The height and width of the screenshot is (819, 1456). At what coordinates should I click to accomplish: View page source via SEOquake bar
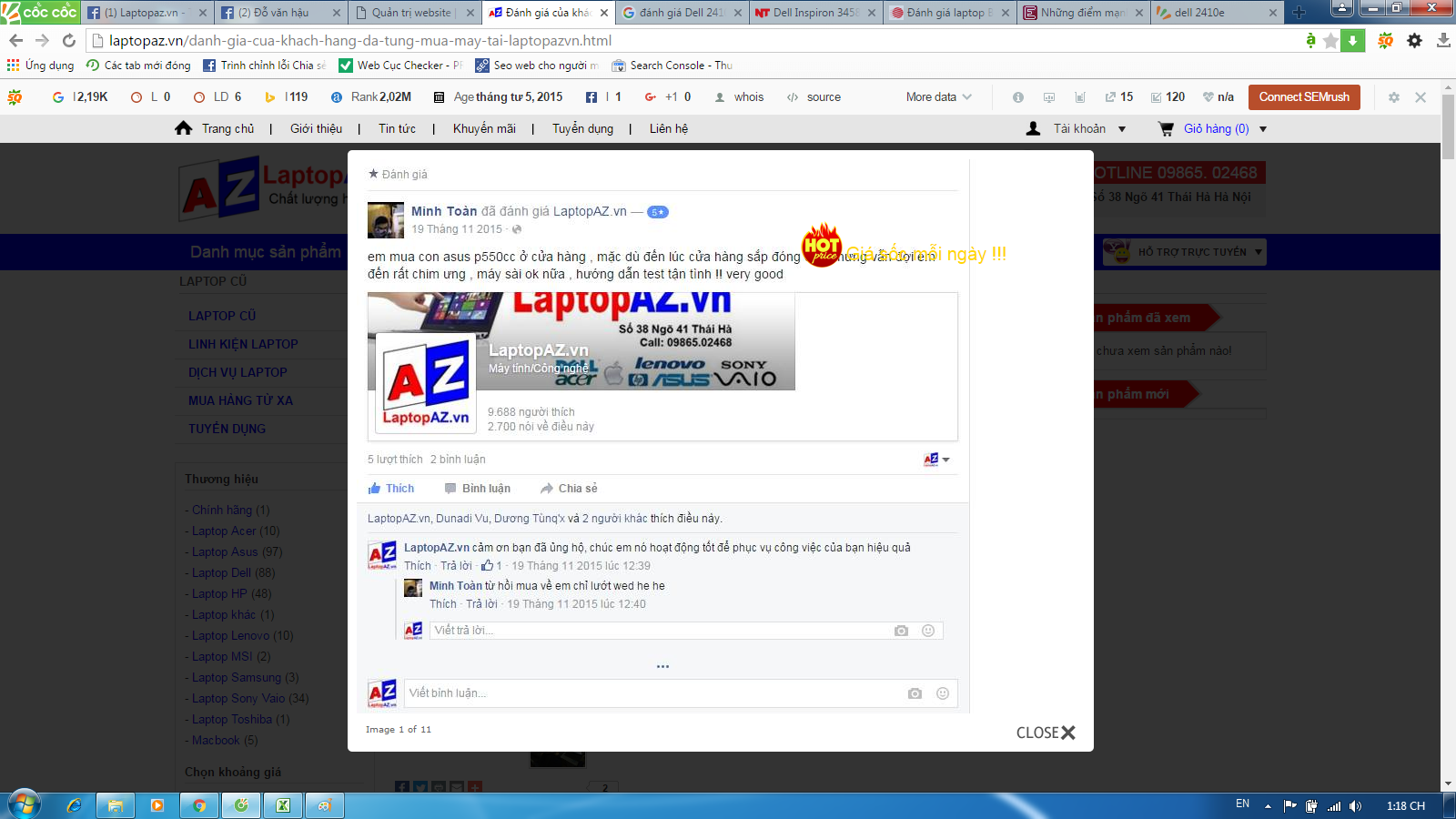coord(814,96)
